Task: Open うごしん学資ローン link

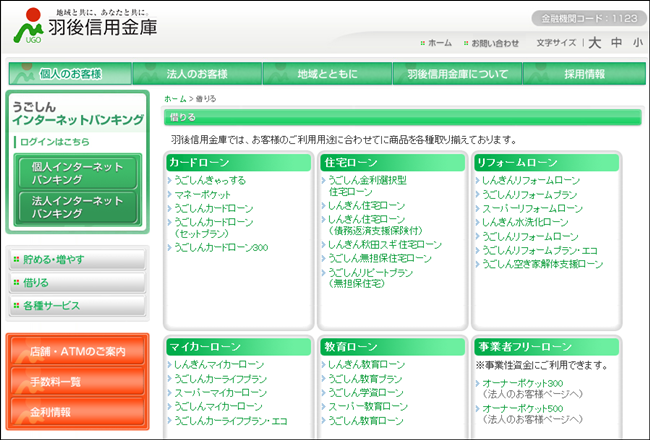Action: pyautogui.click(x=366, y=393)
